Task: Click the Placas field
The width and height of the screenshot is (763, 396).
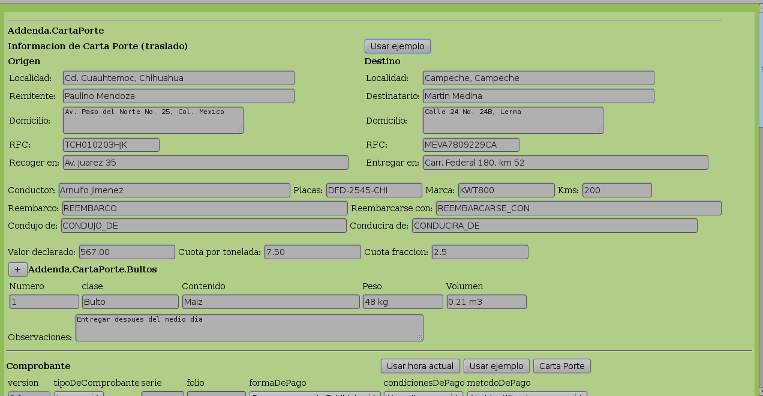Action: (x=374, y=190)
